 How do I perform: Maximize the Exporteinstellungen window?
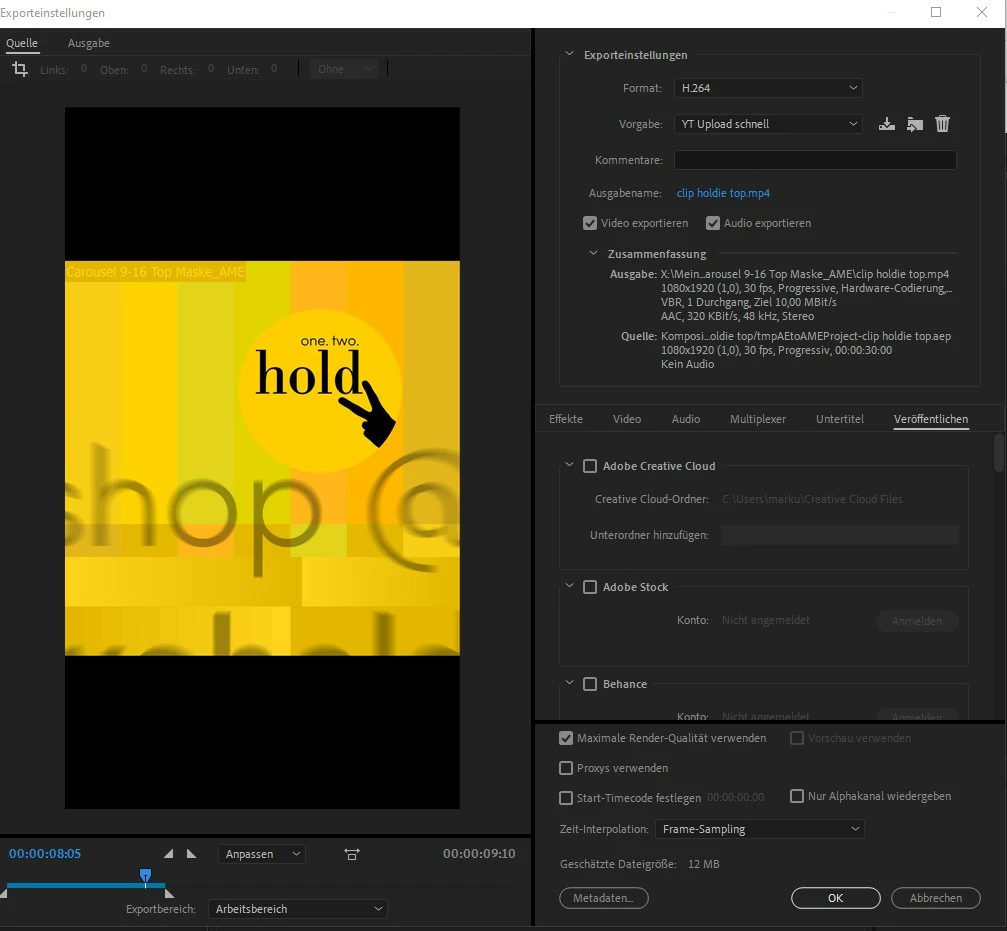(936, 12)
